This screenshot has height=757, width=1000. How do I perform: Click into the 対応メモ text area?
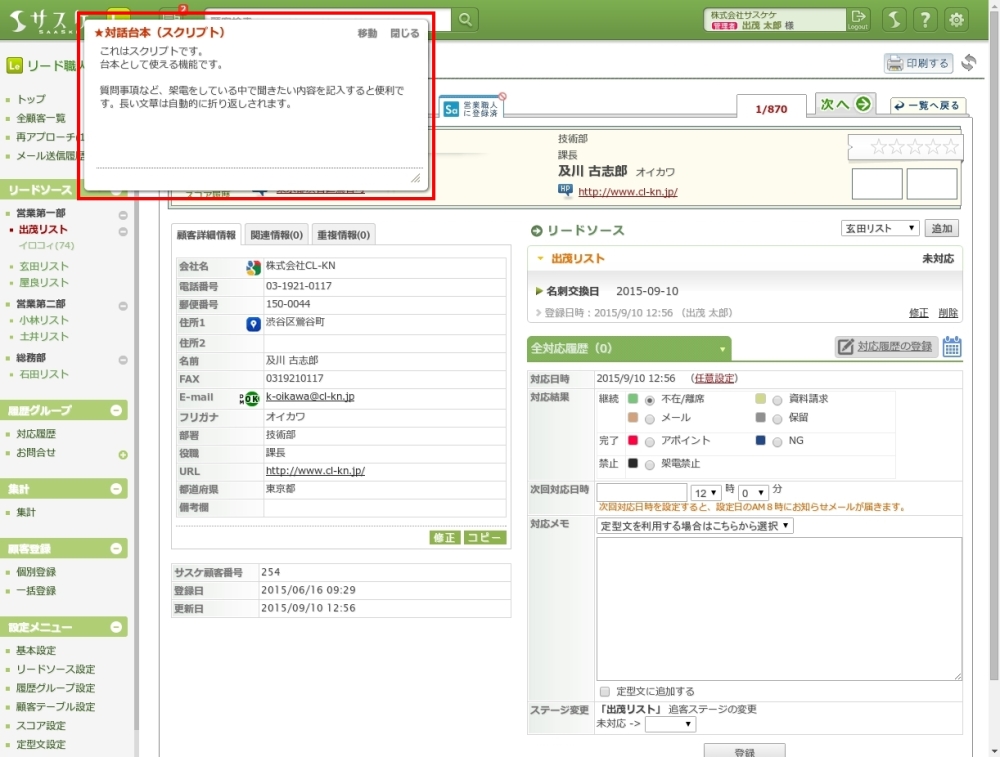point(779,608)
